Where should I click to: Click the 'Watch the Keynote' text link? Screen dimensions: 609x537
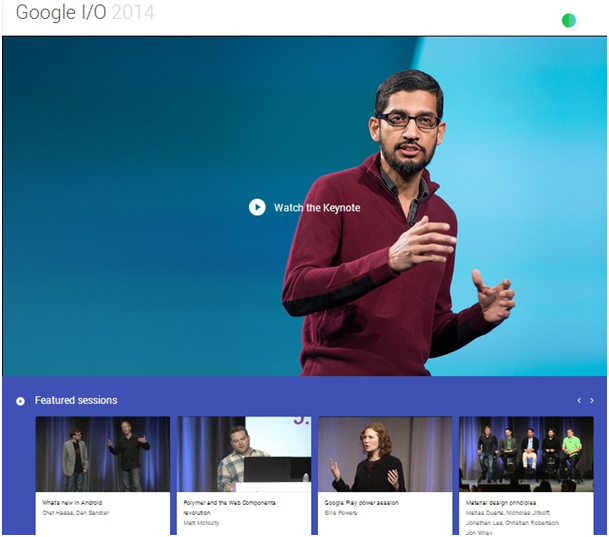pyautogui.click(x=317, y=208)
